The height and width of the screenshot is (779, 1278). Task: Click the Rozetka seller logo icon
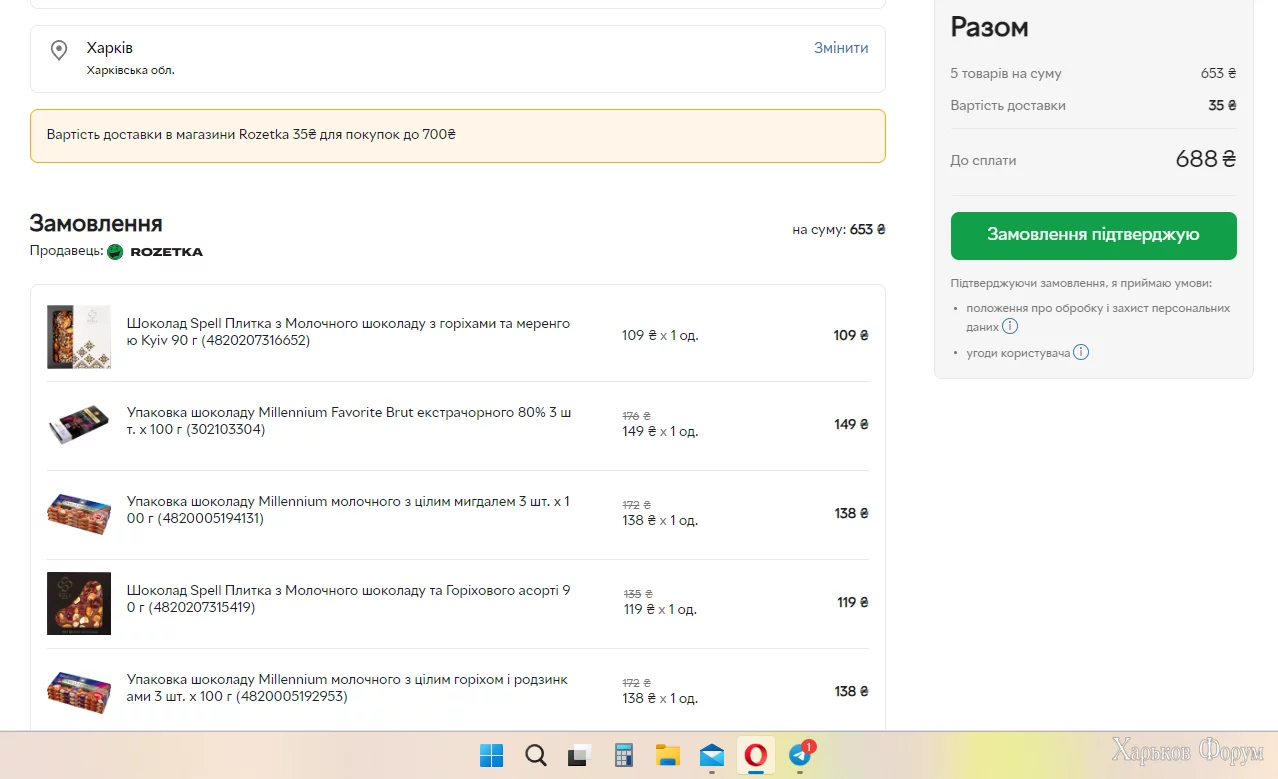click(x=116, y=252)
